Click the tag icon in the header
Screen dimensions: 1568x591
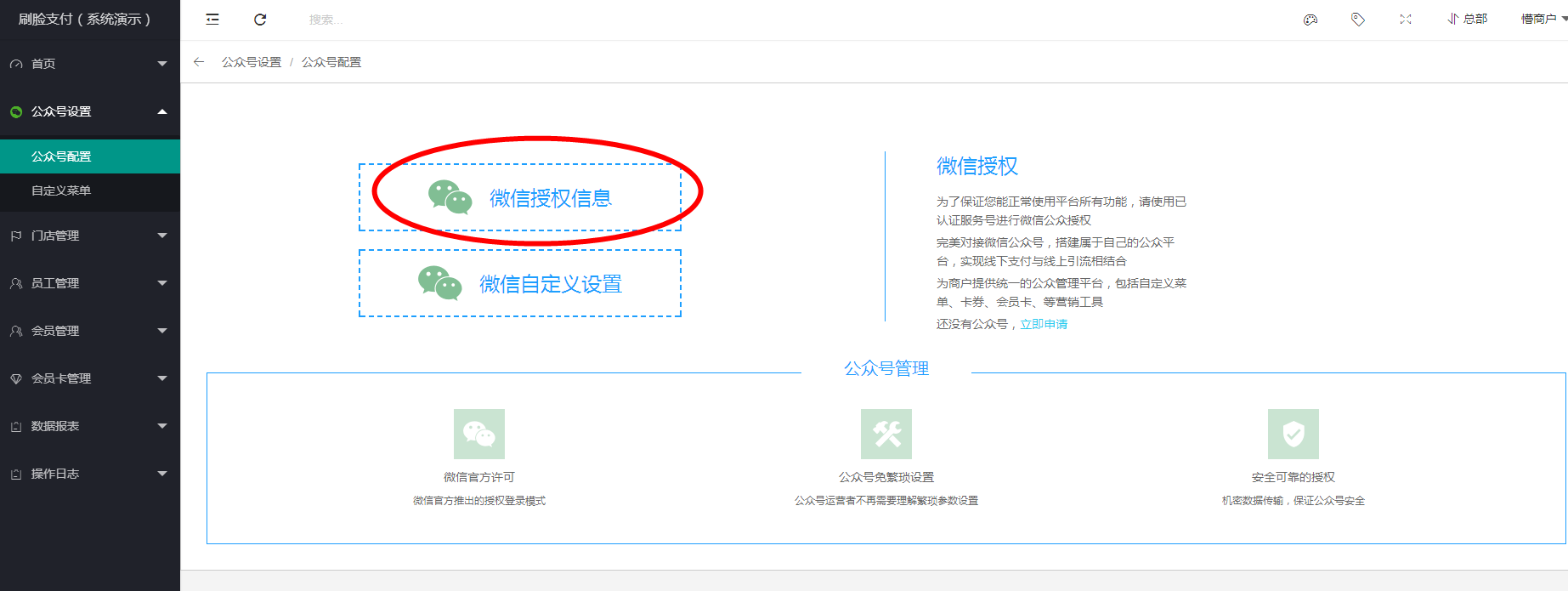[1358, 20]
